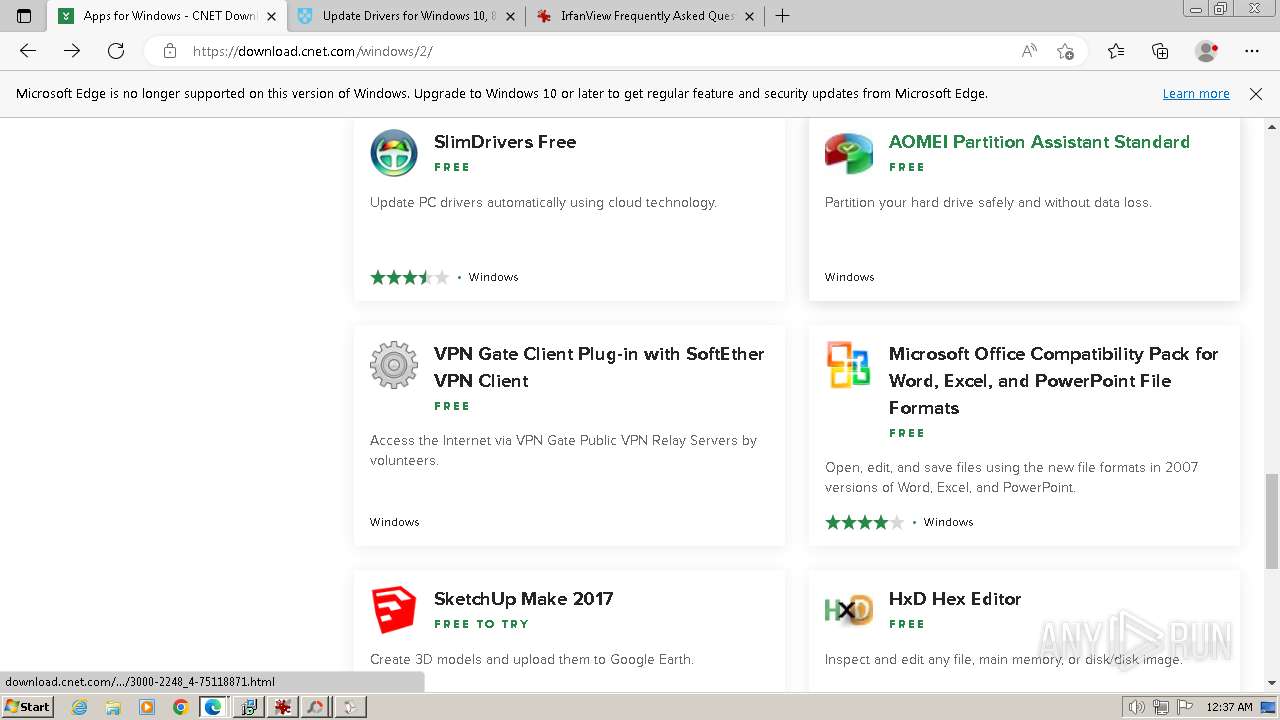Open the Edge profile avatar
Screen dimensions: 1280x720
pos(1207,51)
